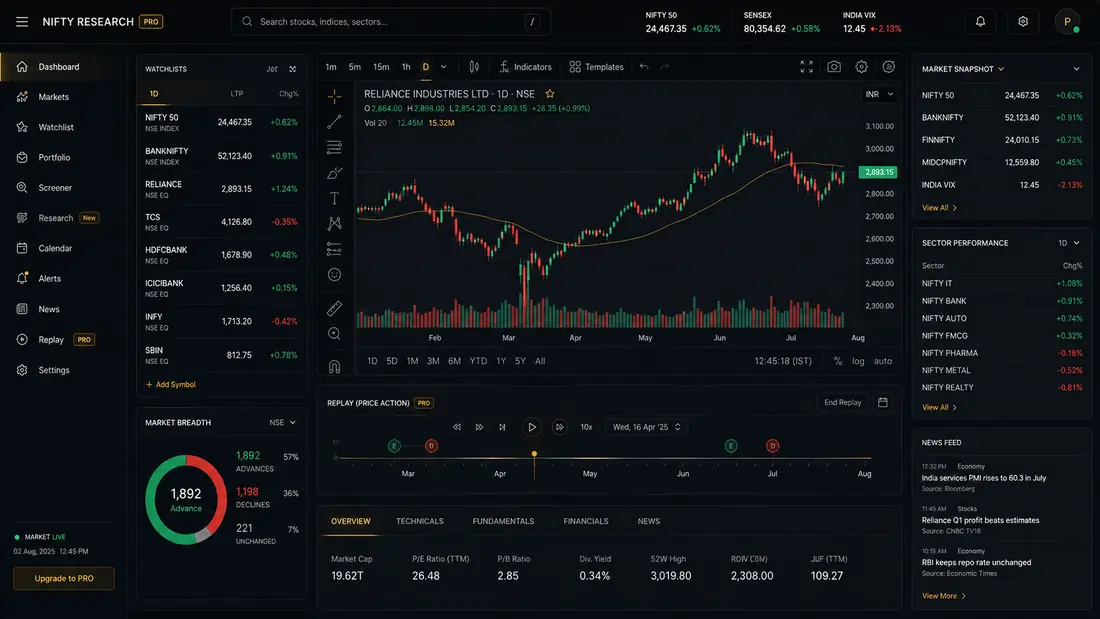Click Add Symbol in watchlist
The image size is (1100, 619).
click(170, 385)
